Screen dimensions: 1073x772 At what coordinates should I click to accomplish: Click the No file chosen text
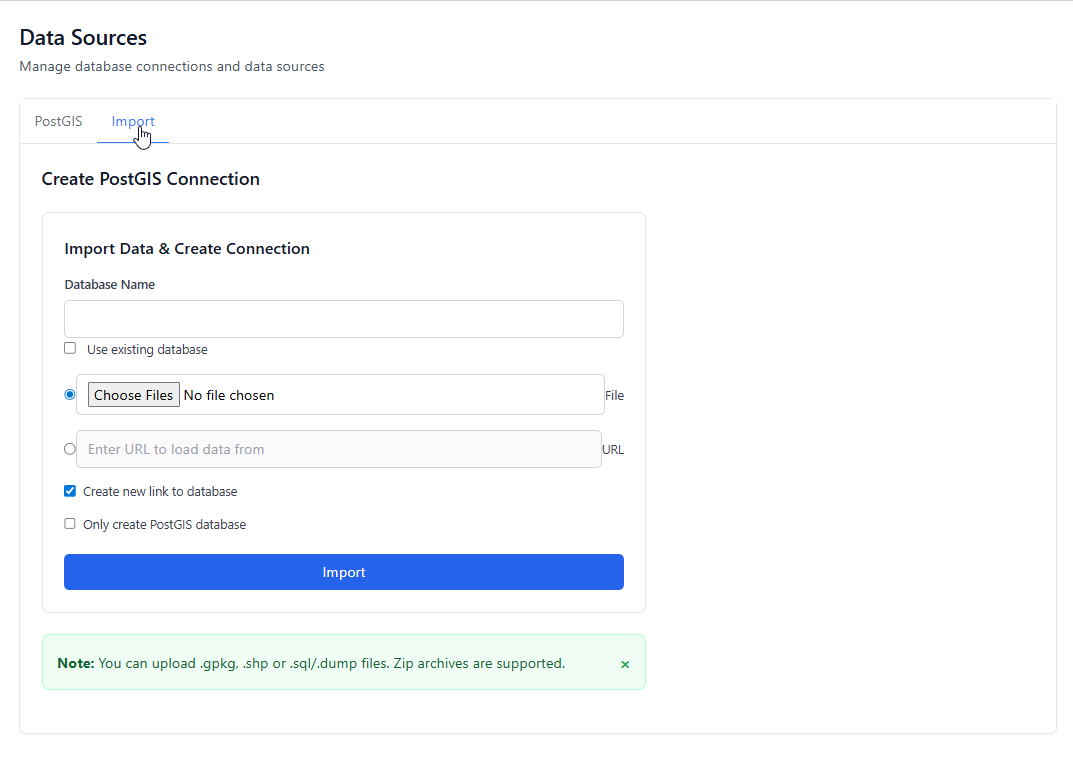[229, 395]
